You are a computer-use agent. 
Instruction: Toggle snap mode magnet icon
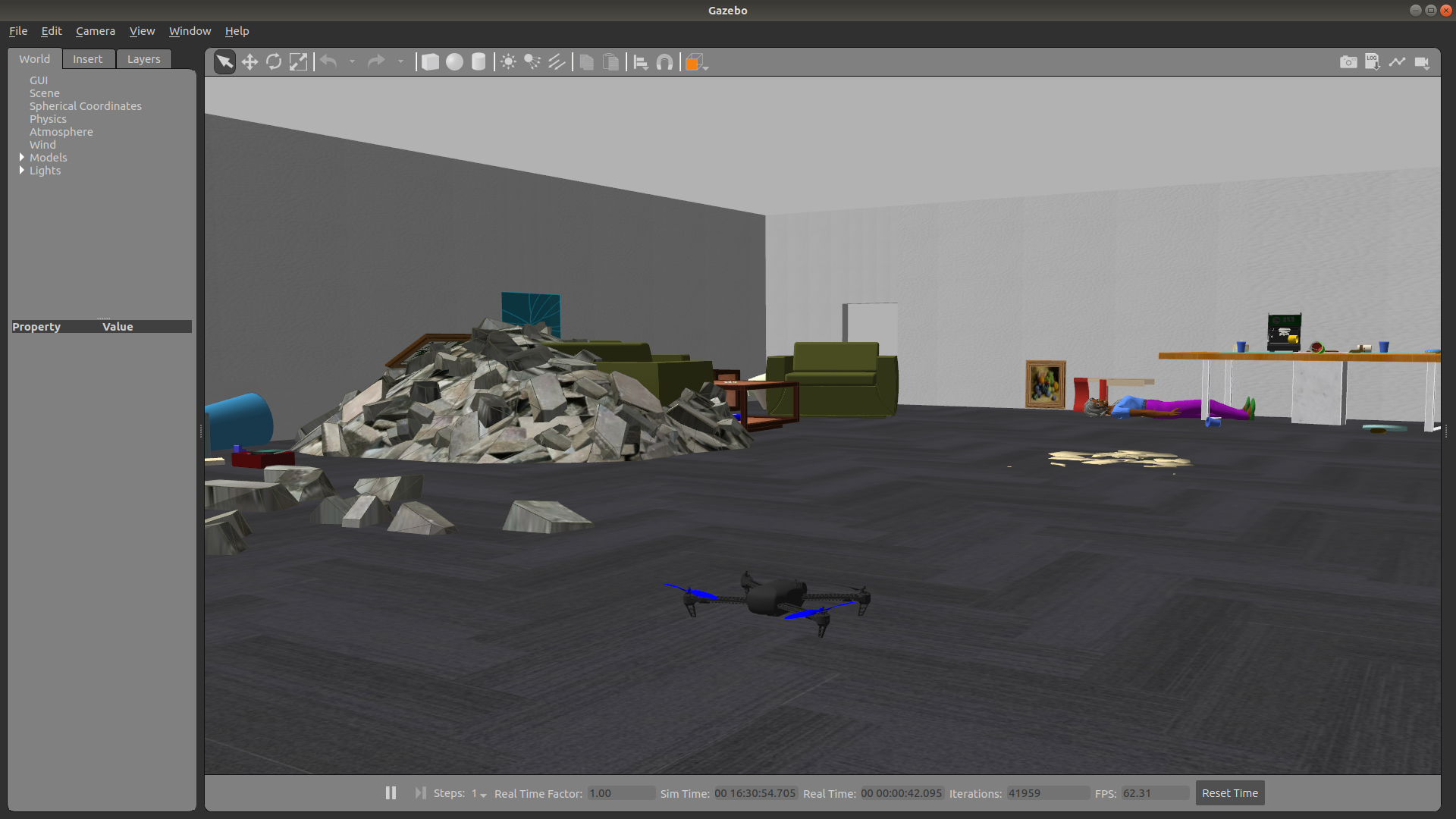point(664,62)
